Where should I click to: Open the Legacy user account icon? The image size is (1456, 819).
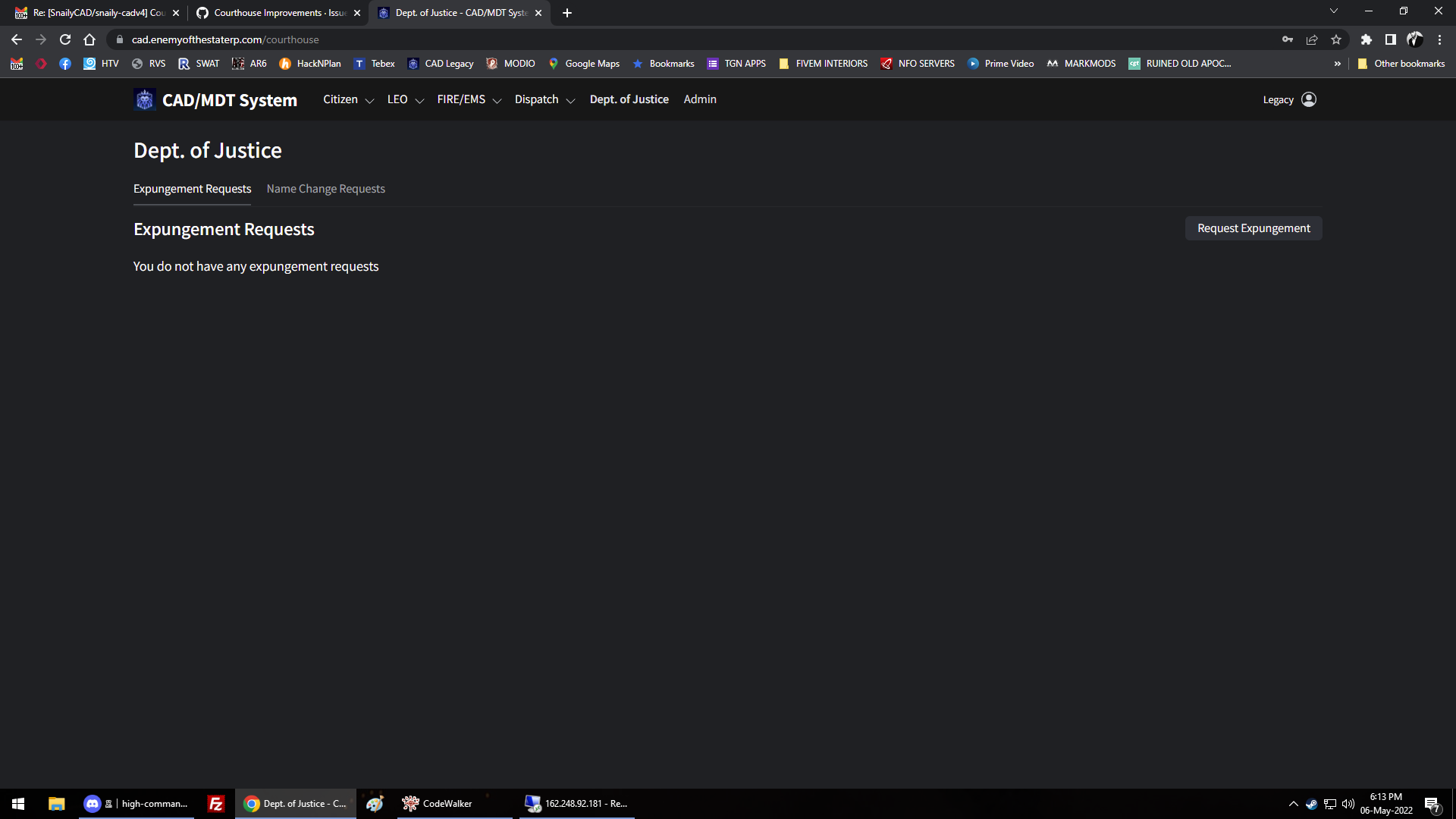pos(1308,99)
